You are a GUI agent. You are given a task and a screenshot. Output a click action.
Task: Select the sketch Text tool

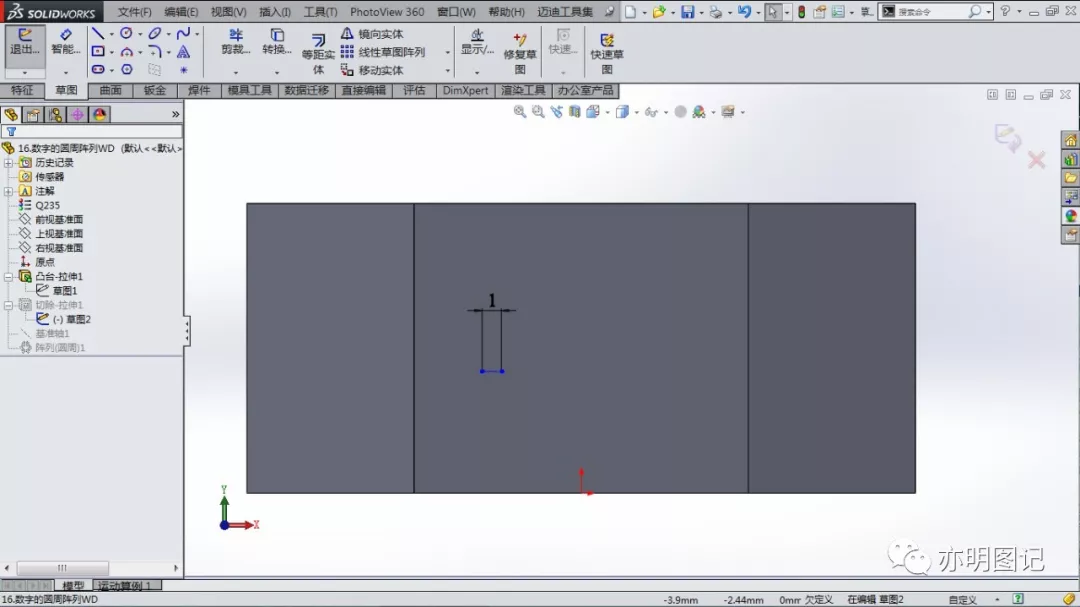[183, 52]
